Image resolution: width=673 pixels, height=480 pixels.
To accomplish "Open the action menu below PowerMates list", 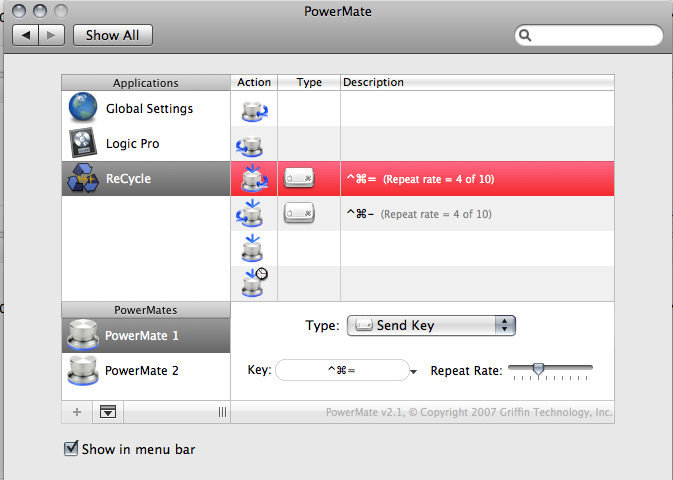I will [108, 412].
